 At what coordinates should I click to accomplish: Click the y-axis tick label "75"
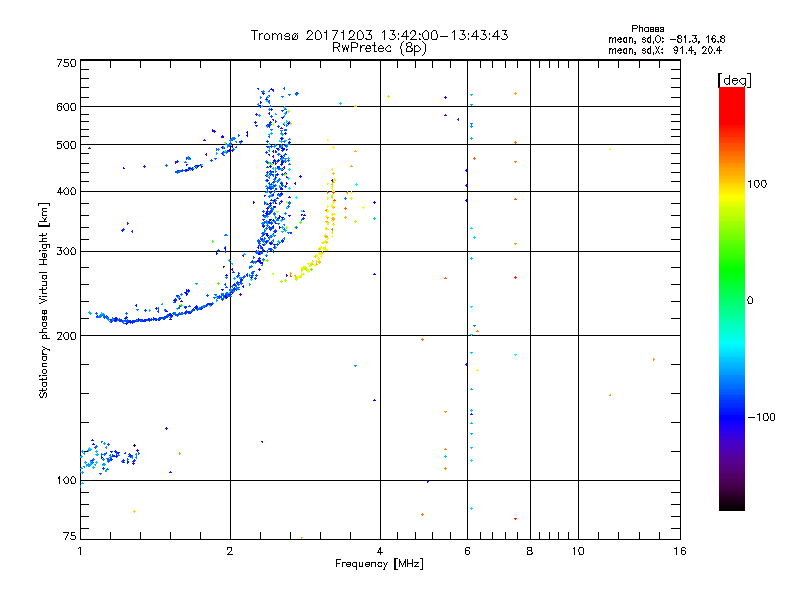[x=70, y=536]
